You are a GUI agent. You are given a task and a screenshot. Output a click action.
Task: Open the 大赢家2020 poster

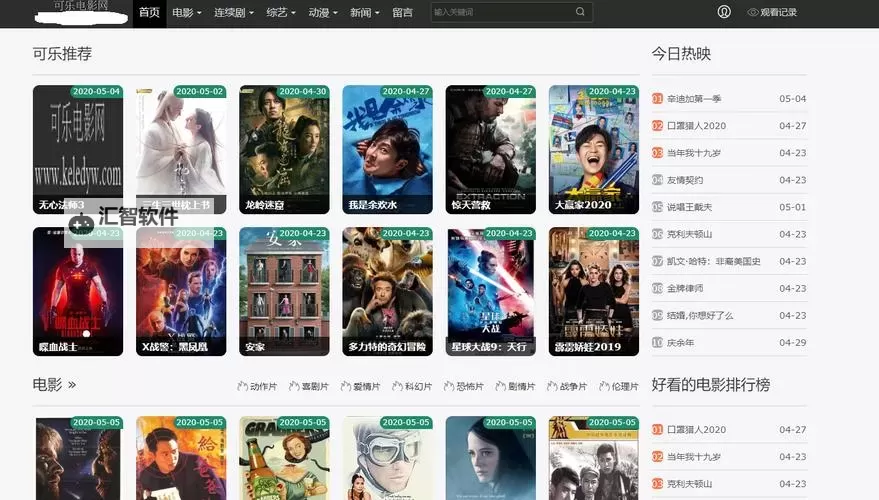594,149
